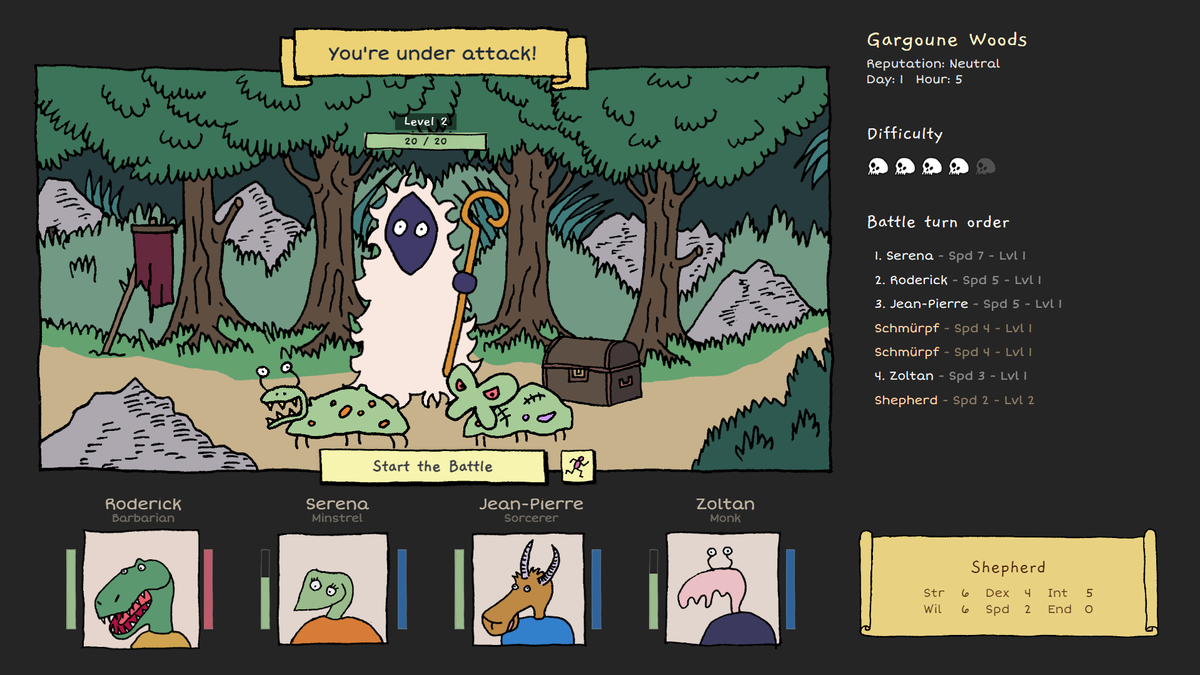
Task: Click the Shepherd stats parchment scroll
Action: pyautogui.click(x=1008, y=584)
